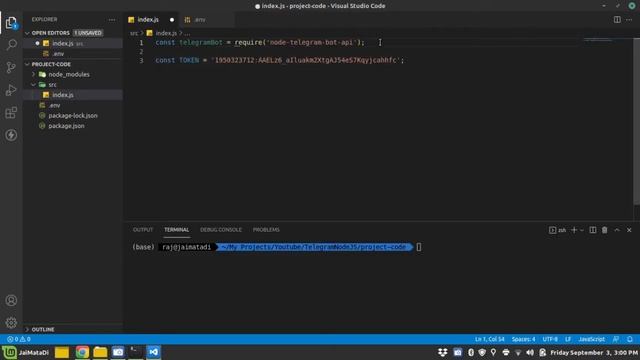640x360 pixels.
Task: Open Explorer more actions ellipsis
Action: click(x=112, y=20)
